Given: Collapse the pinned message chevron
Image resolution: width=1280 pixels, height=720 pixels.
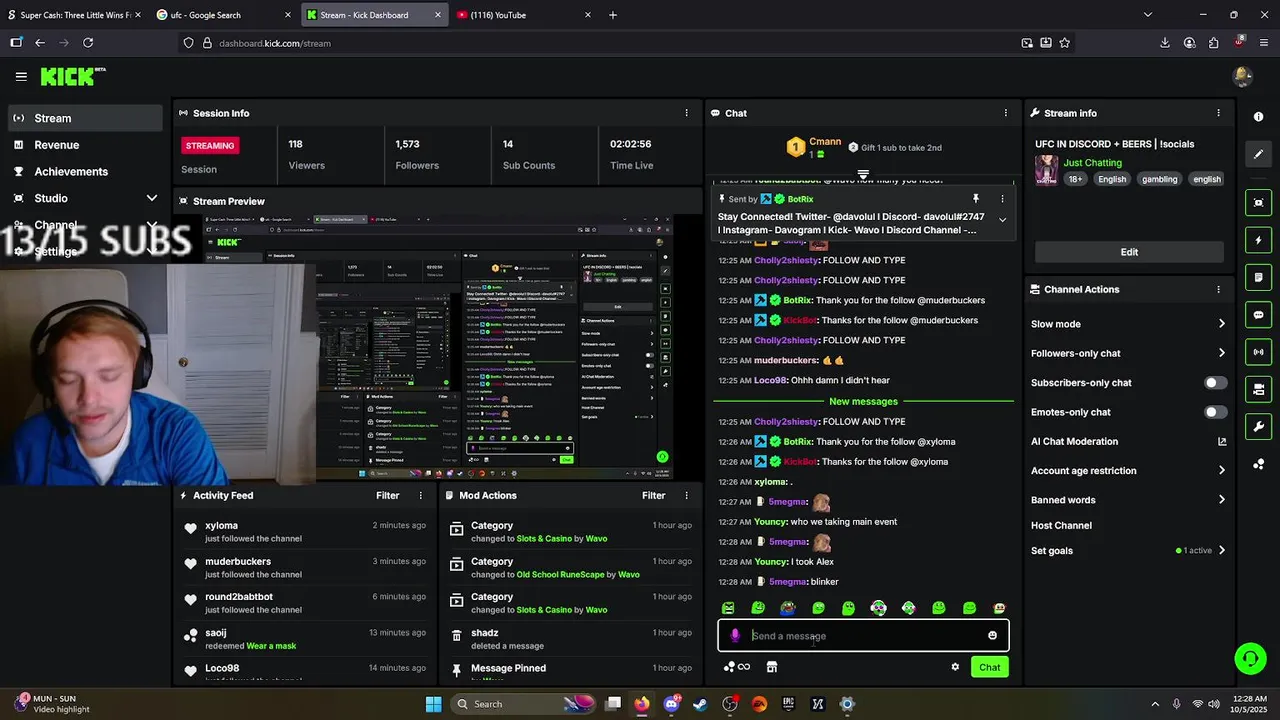Looking at the screenshot, I should click(1002, 220).
